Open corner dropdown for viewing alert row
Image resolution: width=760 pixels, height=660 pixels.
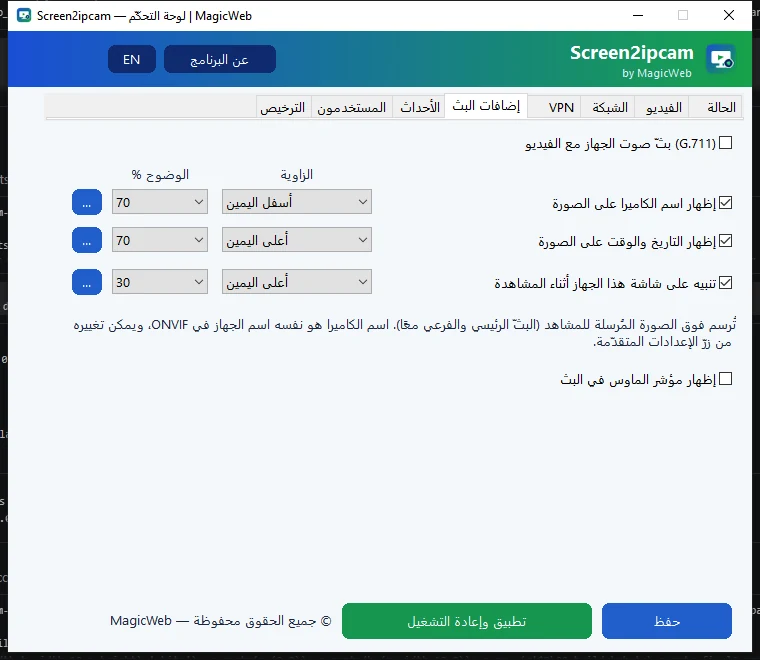tap(297, 282)
